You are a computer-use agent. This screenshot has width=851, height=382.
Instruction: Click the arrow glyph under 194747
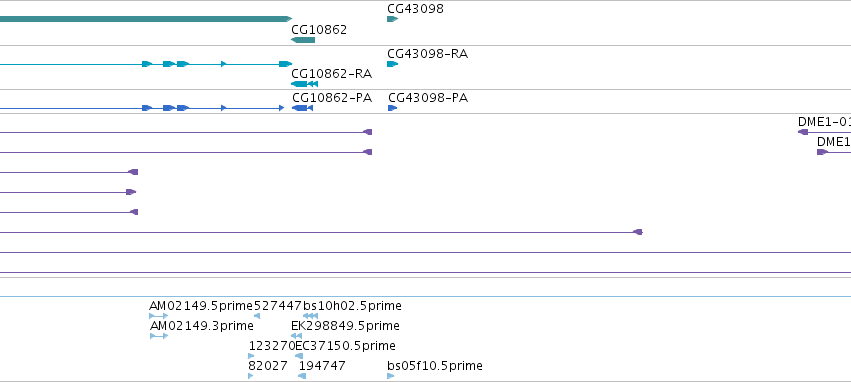tap(302, 376)
